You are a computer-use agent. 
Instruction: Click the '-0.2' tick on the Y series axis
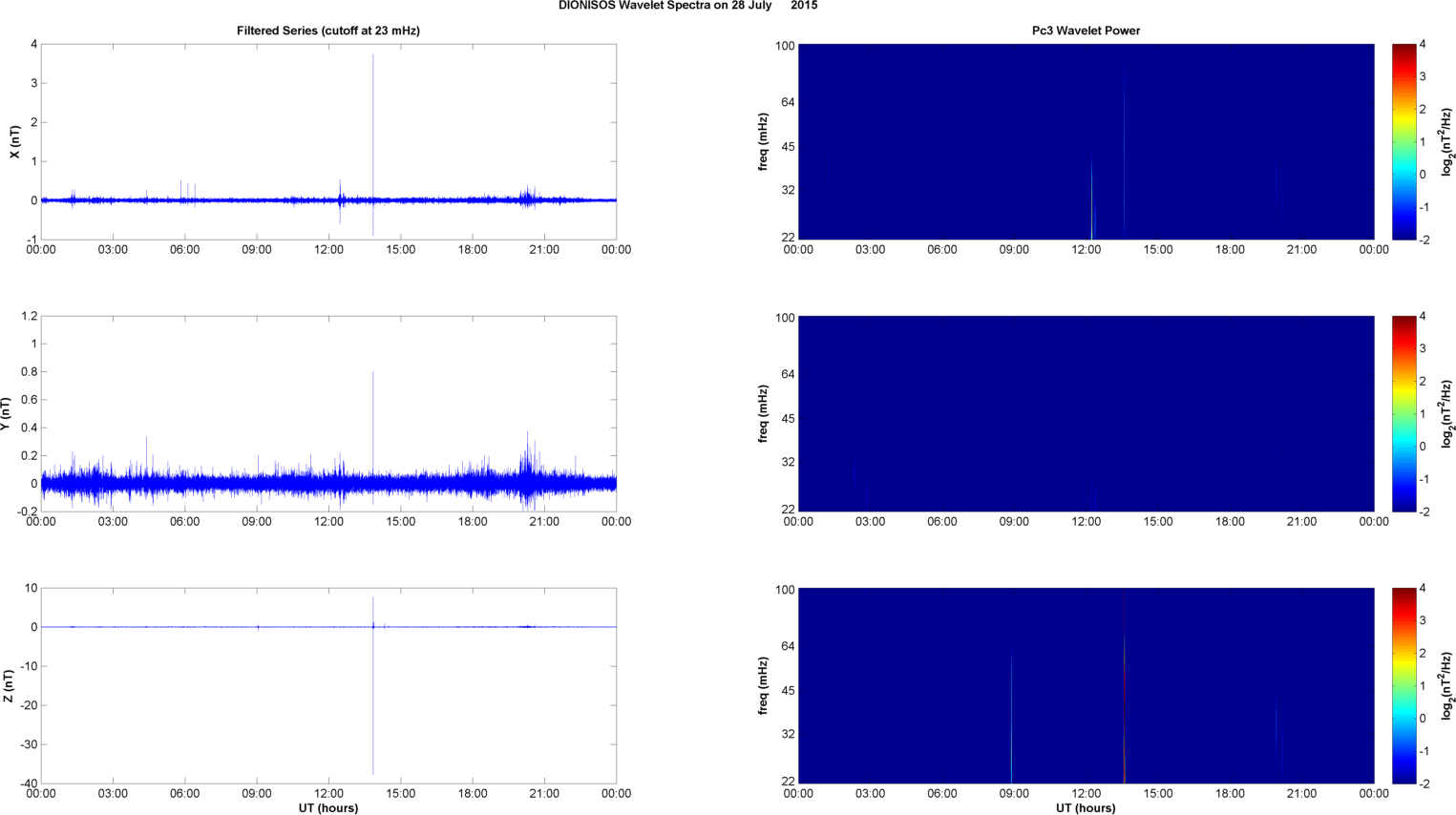27,512
